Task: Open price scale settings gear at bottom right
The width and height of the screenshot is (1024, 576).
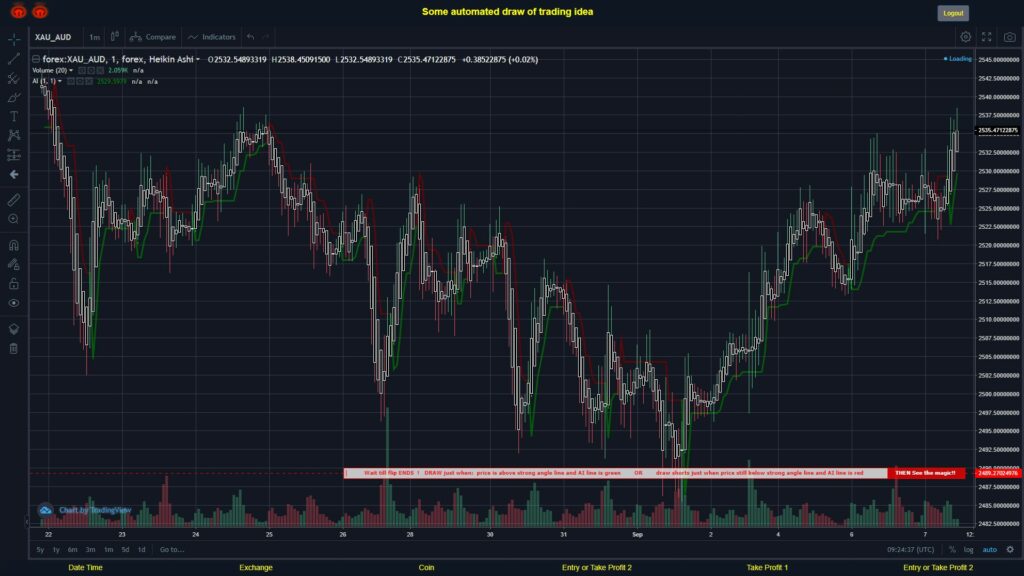Action: point(1010,550)
